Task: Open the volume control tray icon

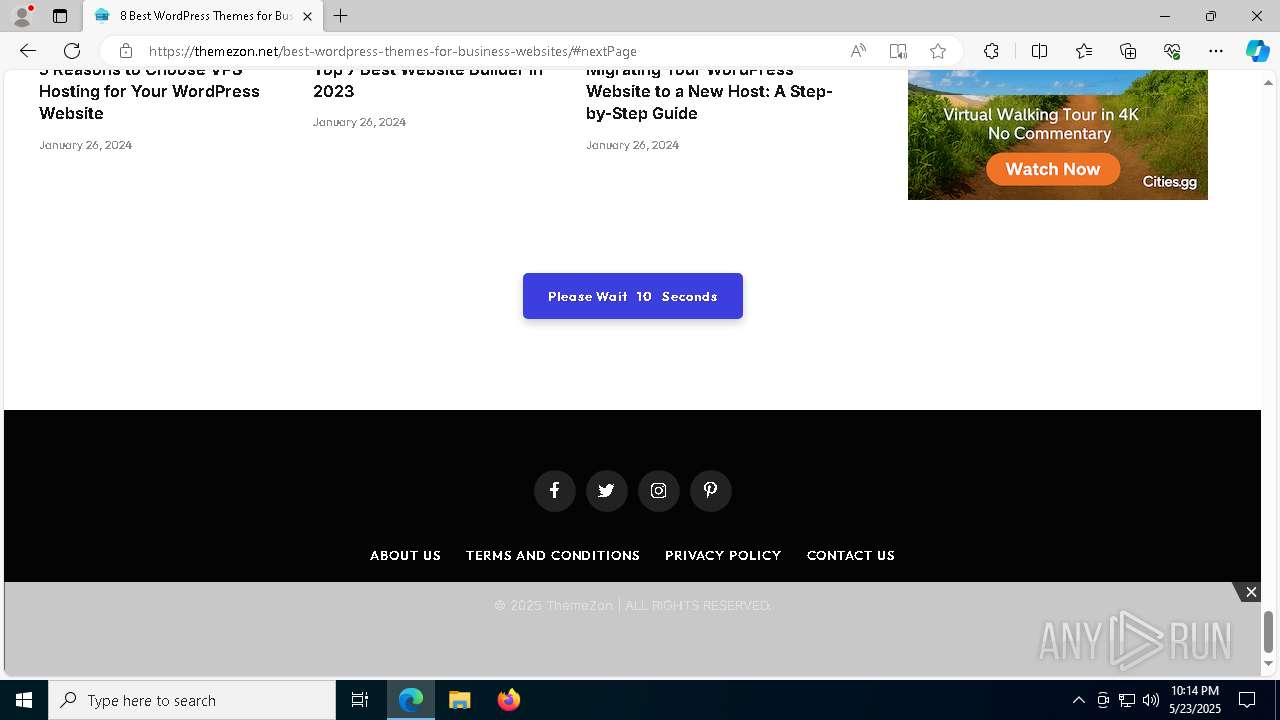Action: point(1151,700)
